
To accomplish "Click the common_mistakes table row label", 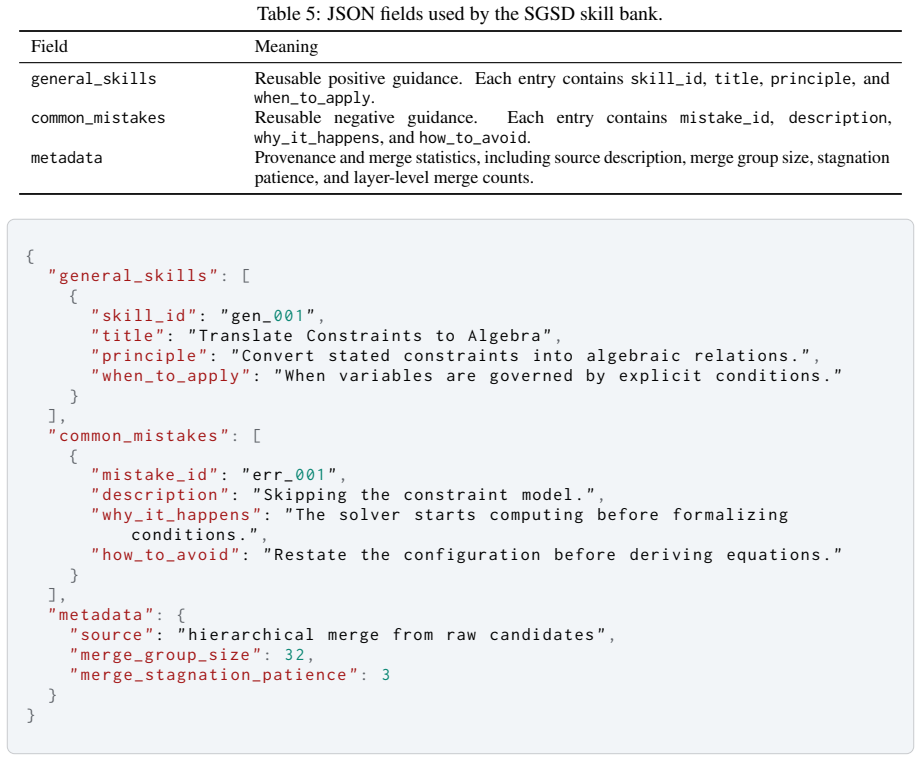I will 98,118.
